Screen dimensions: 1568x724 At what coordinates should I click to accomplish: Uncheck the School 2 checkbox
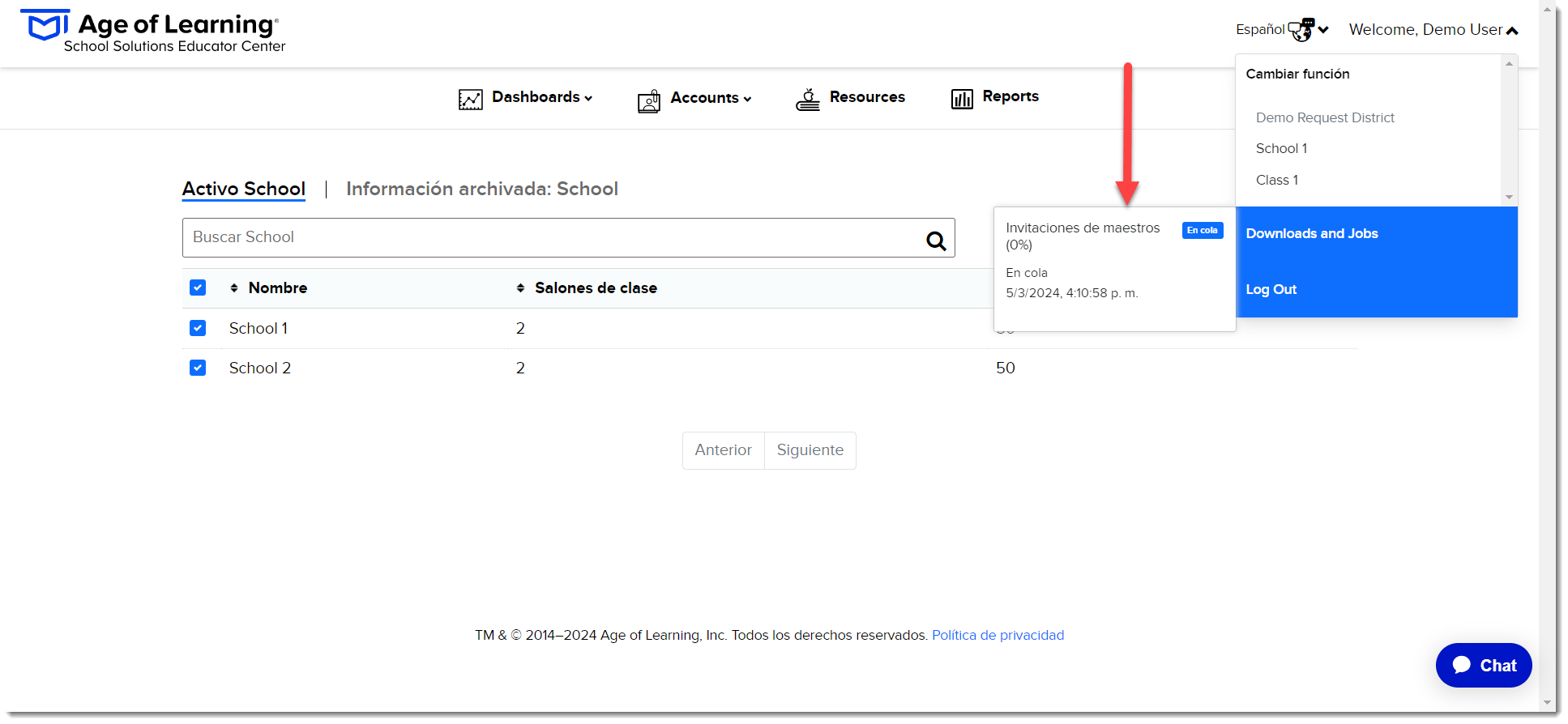coord(198,368)
